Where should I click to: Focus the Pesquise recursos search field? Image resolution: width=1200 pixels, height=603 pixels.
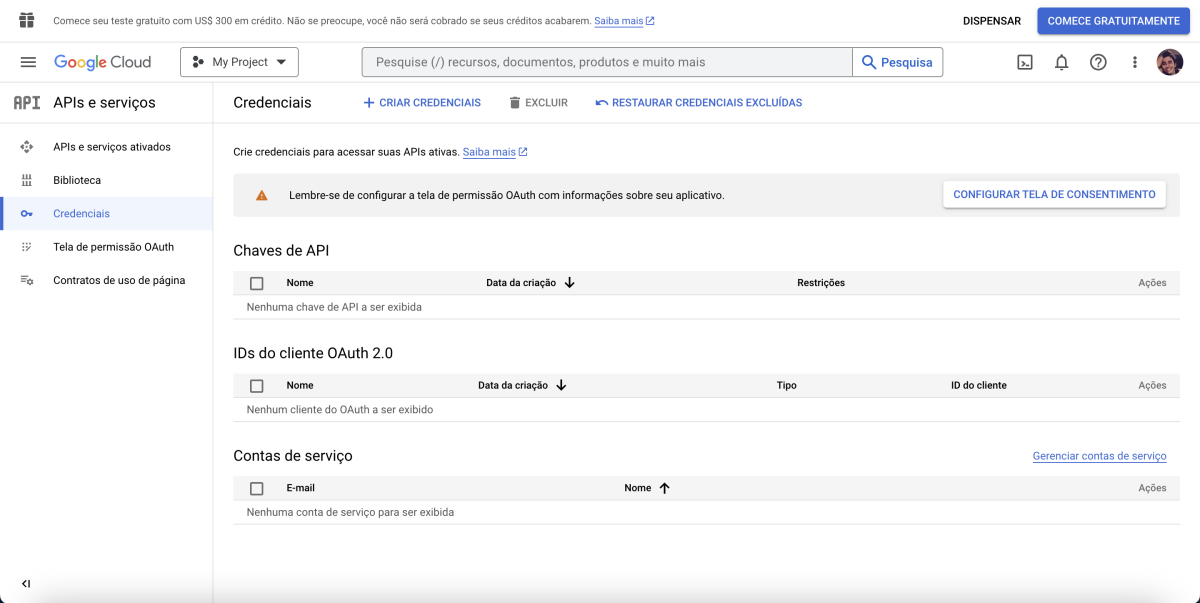click(x=607, y=62)
